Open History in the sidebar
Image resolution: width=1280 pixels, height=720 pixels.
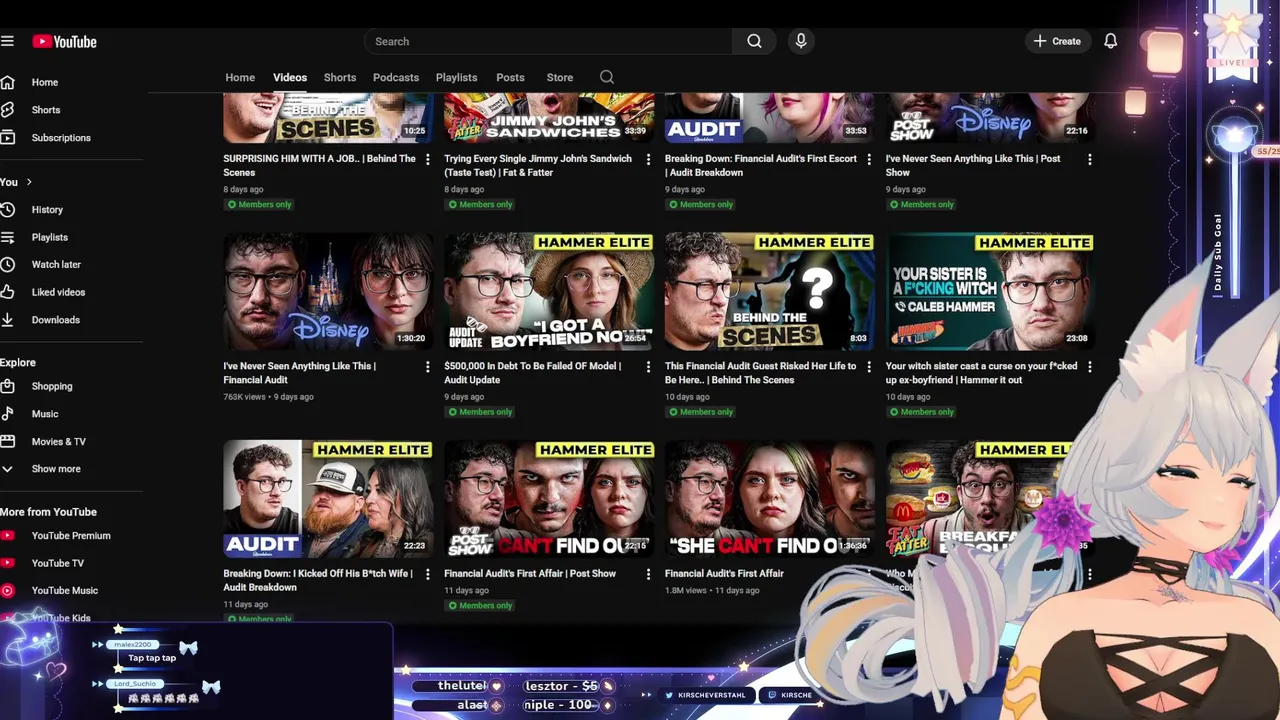click(47, 210)
